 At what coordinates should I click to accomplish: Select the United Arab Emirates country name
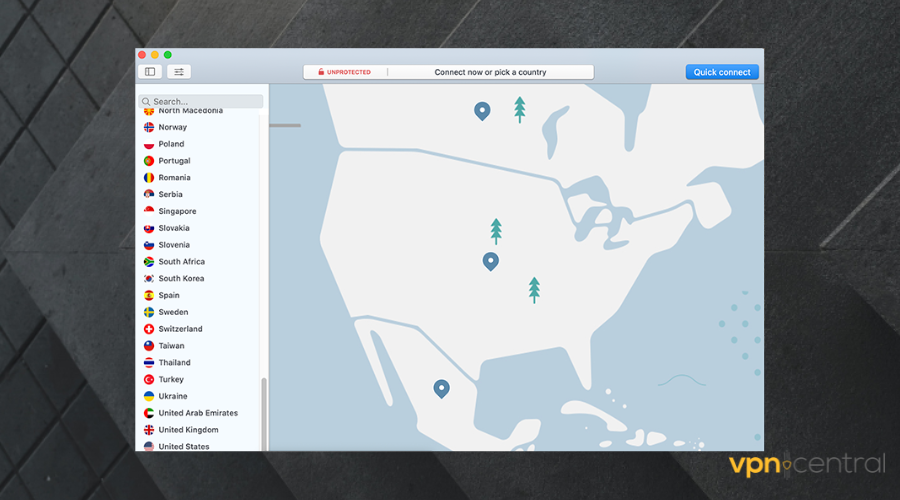click(x=198, y=413)
